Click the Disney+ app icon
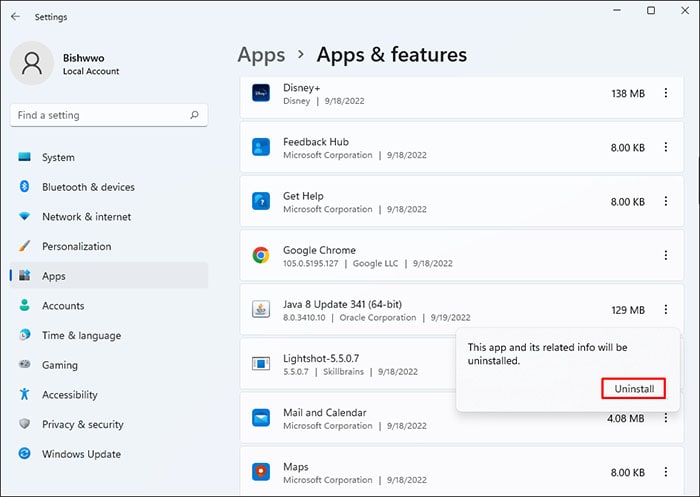Viewport: 700px width, 497px height. point(261,93)
